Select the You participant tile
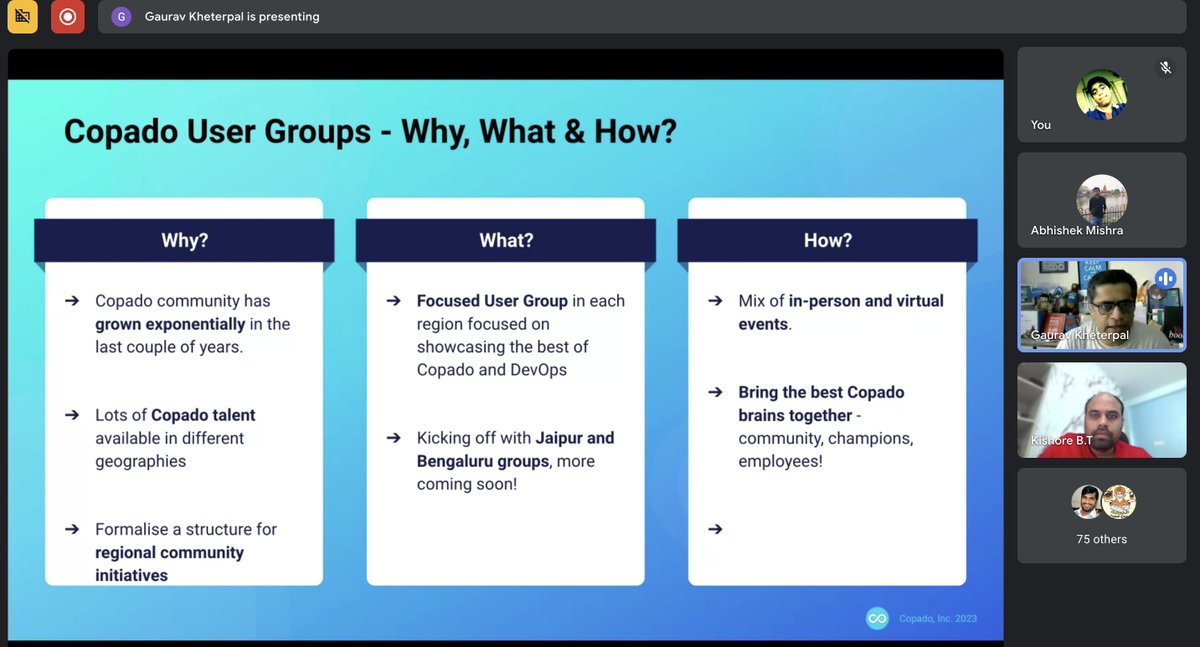 tap(1102, 95)
